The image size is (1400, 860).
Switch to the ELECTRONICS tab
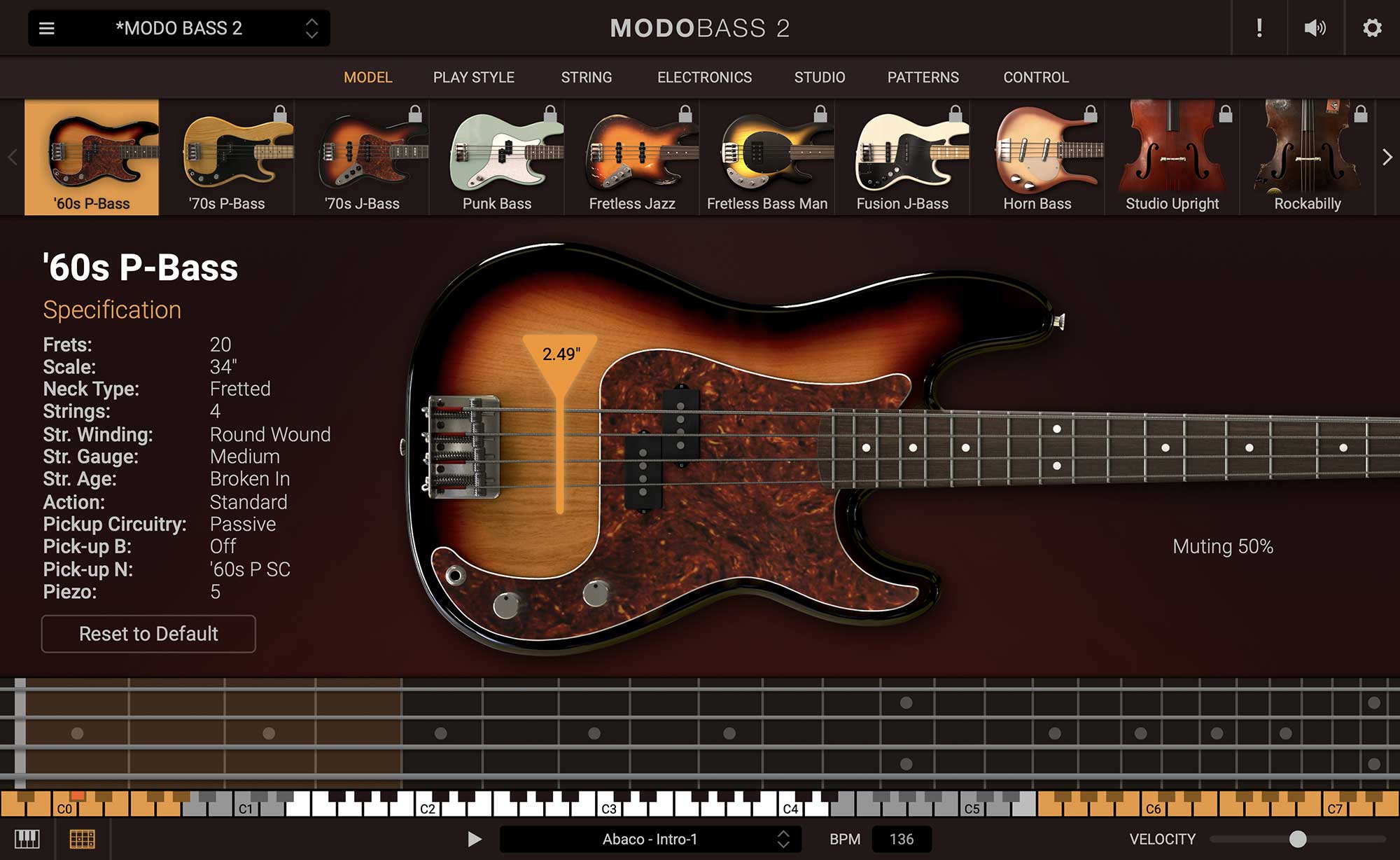[x=704, y=77]
